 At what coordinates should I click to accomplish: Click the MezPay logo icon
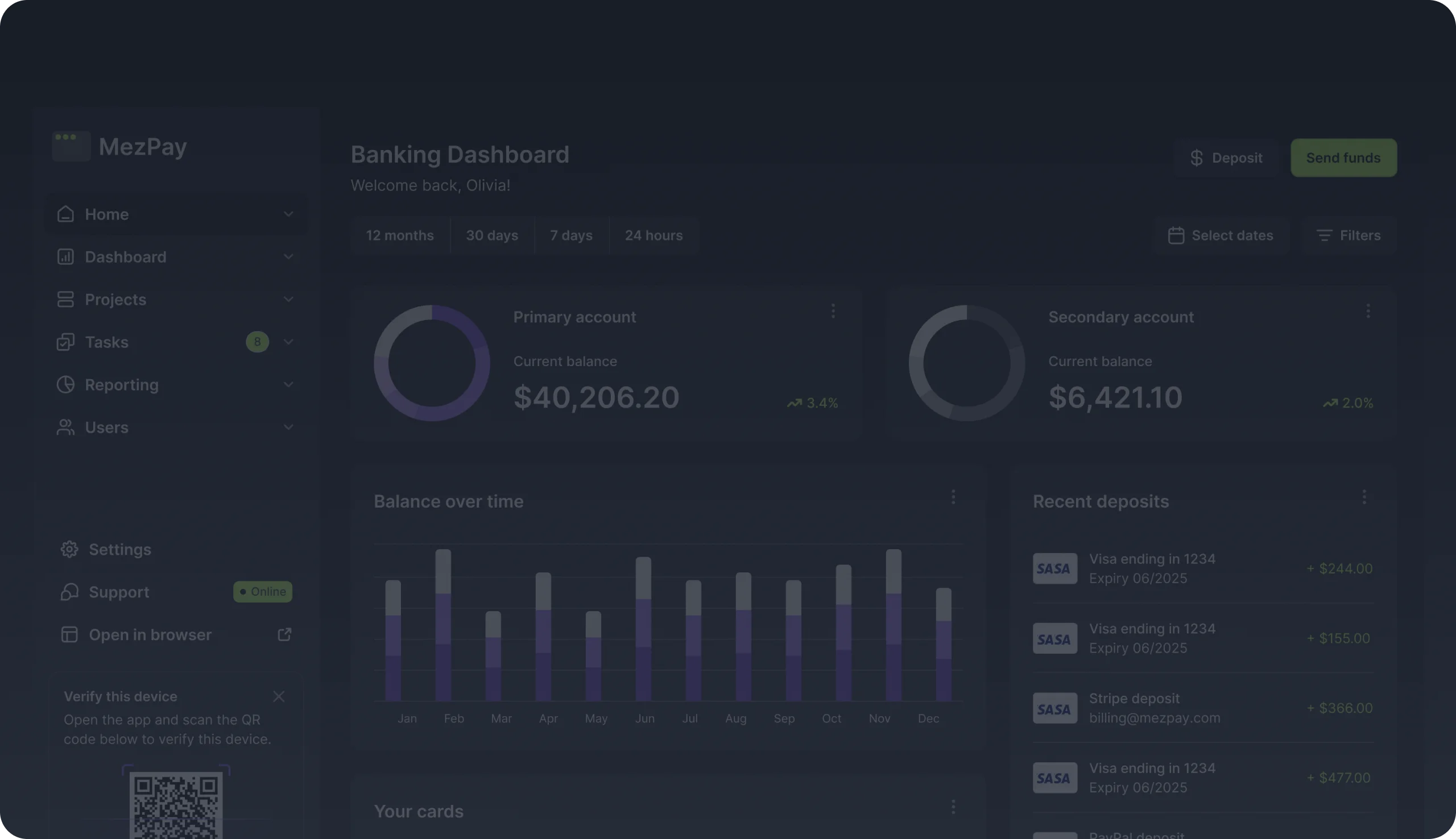click(x=72, y=146)
